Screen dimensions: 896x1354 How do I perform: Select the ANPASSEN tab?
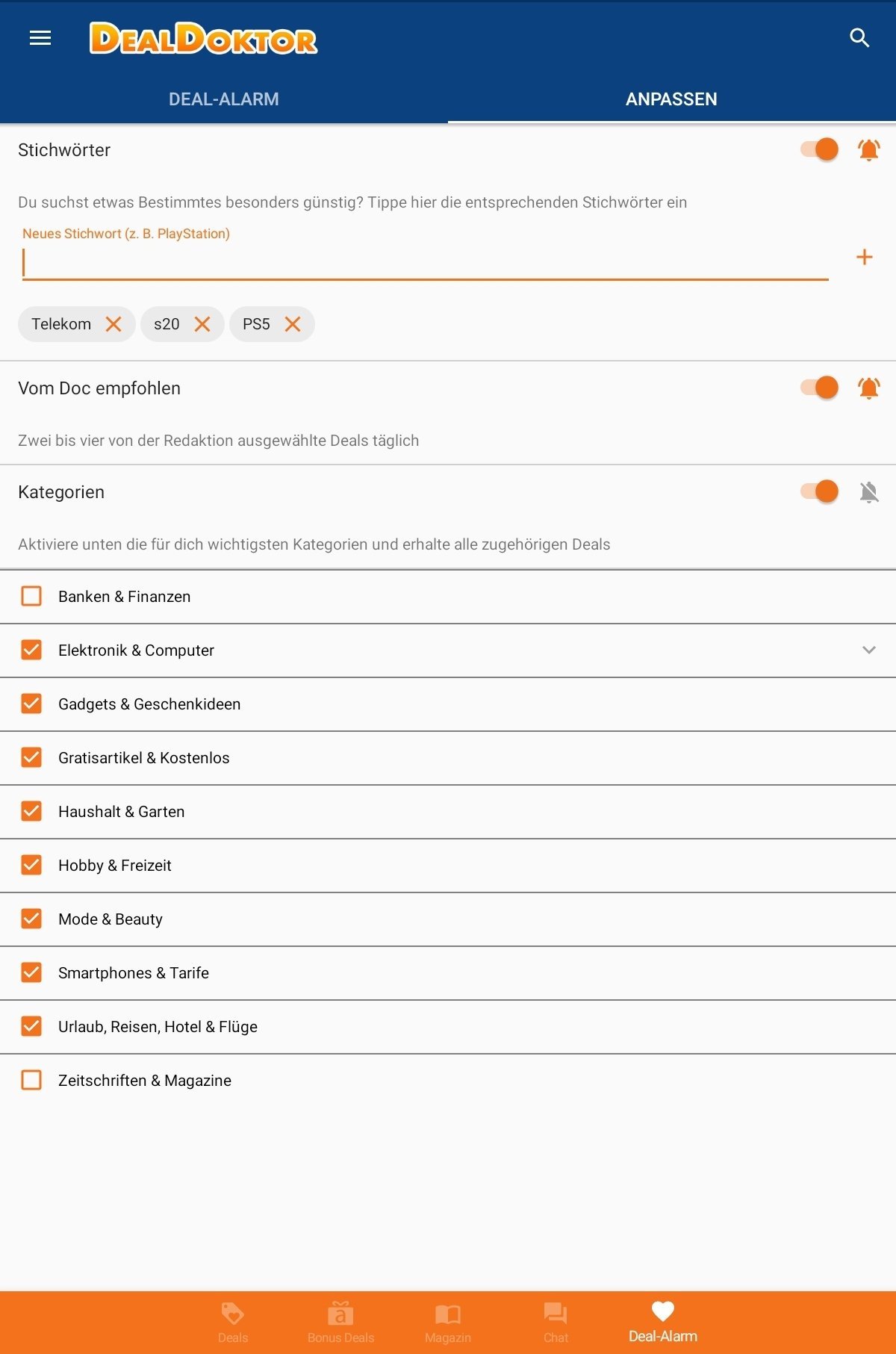(x=671, y=99)
